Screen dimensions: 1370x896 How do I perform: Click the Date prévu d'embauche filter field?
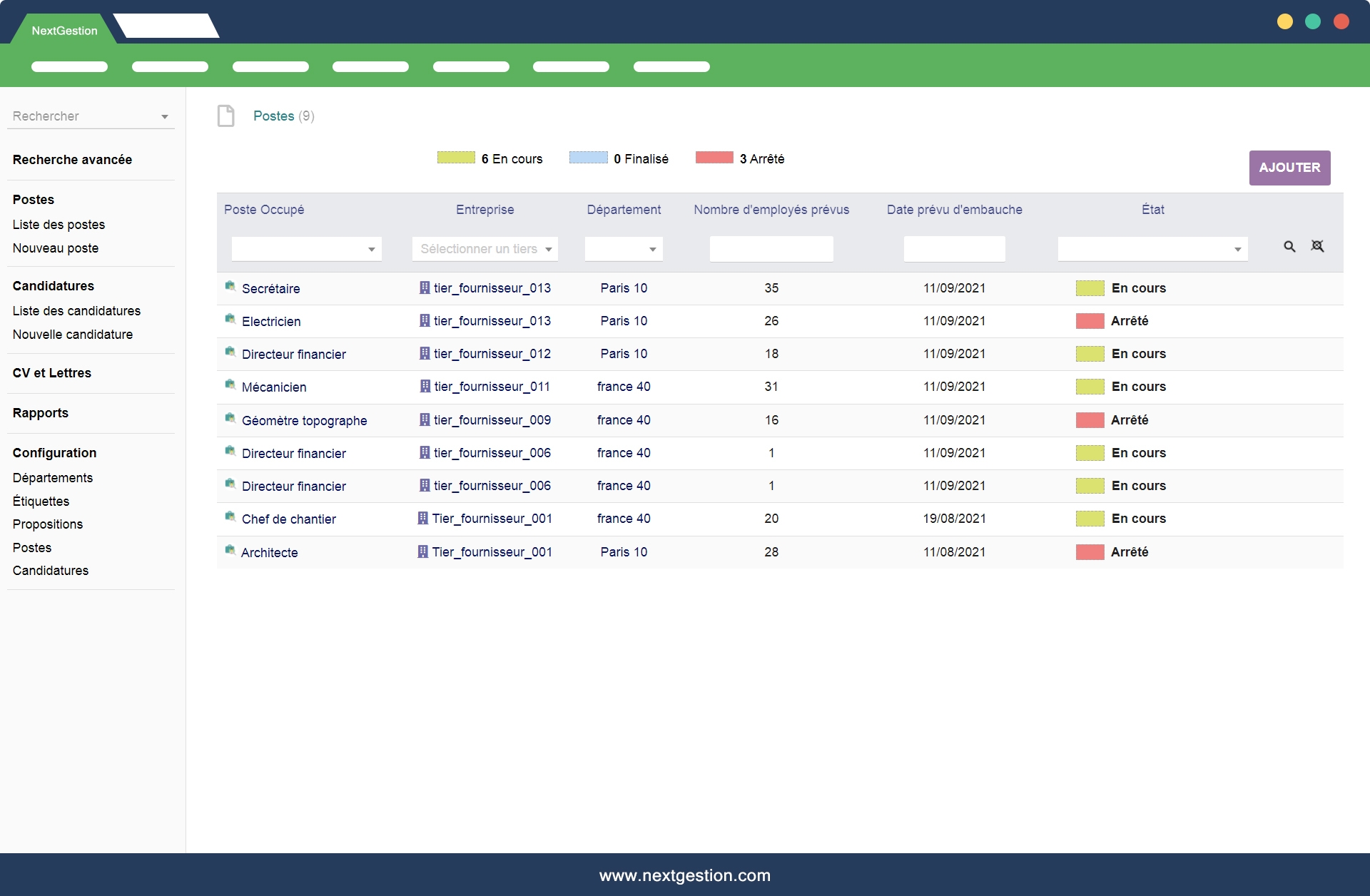(x=954, y=249)
